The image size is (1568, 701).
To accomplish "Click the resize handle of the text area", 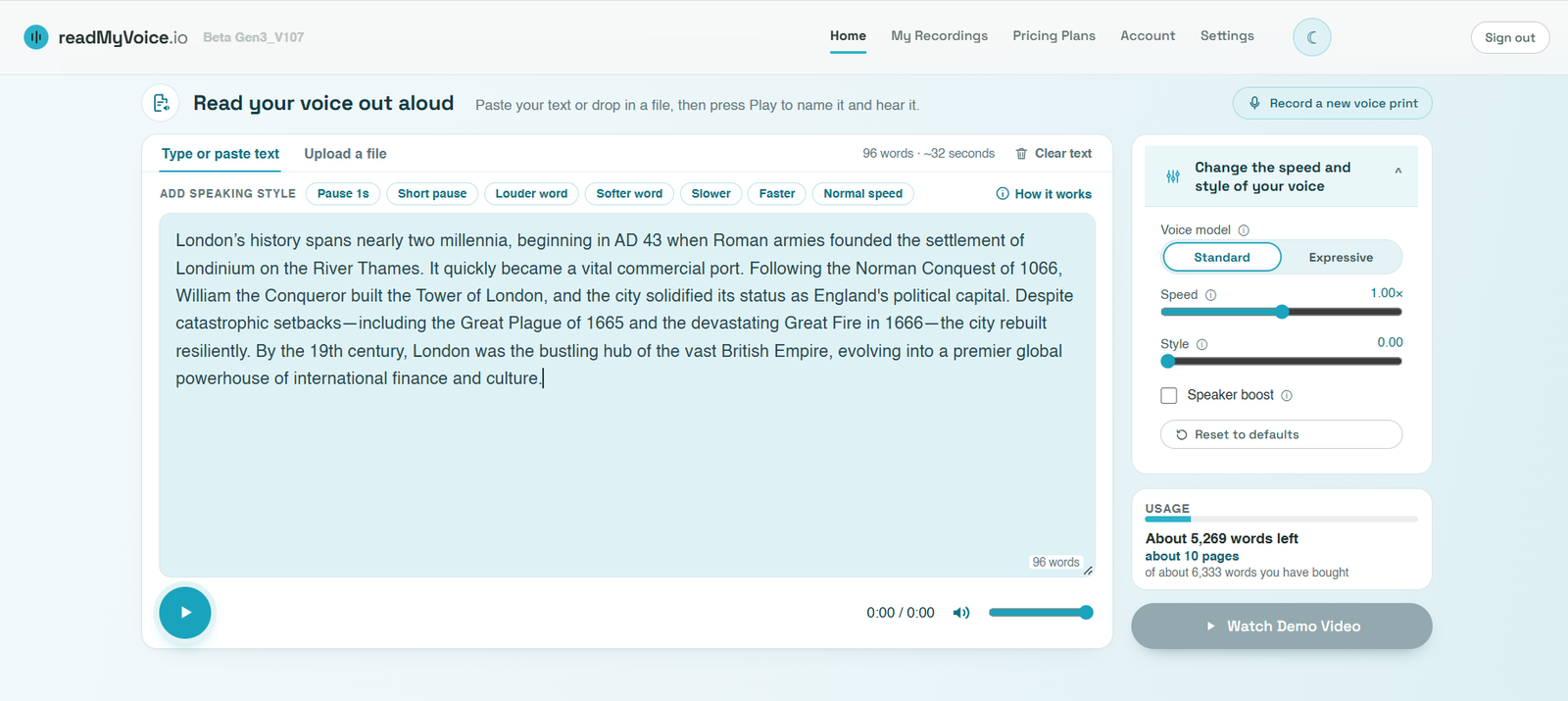I will 1088,571.
